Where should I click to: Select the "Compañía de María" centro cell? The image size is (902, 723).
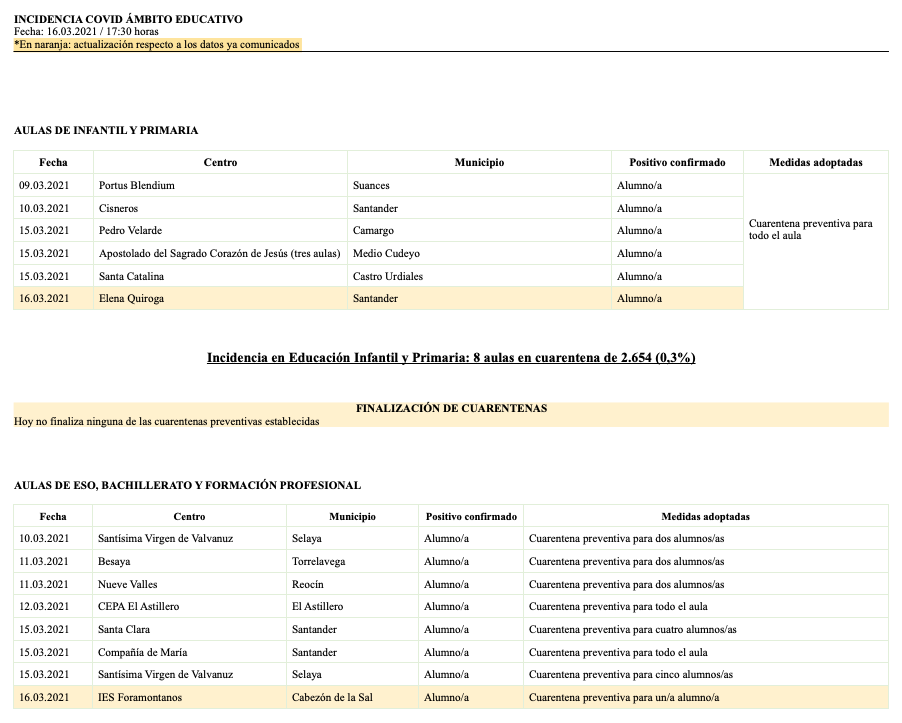(142, 652)
